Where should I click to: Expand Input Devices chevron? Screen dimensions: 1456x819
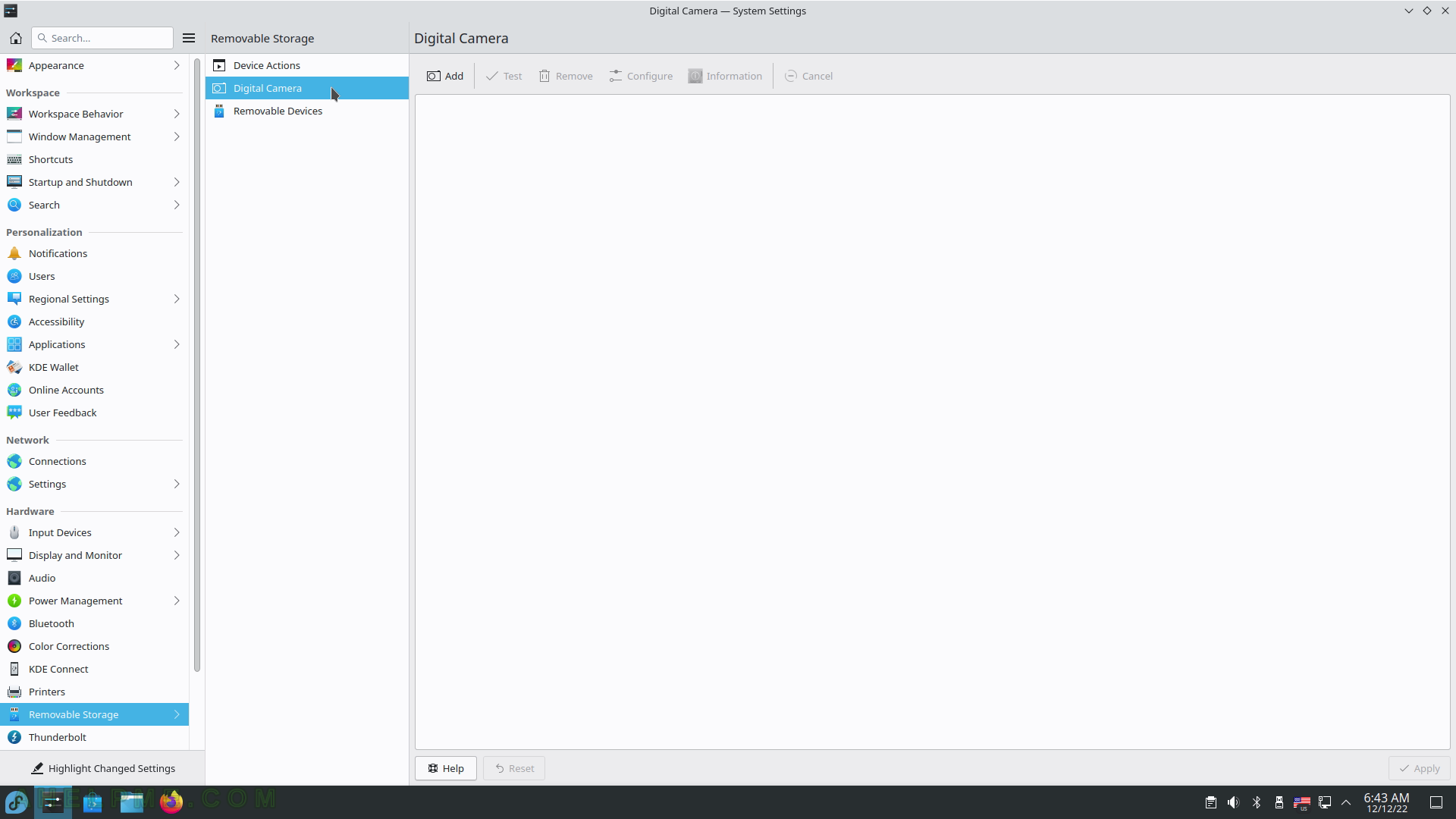point(177,532)
